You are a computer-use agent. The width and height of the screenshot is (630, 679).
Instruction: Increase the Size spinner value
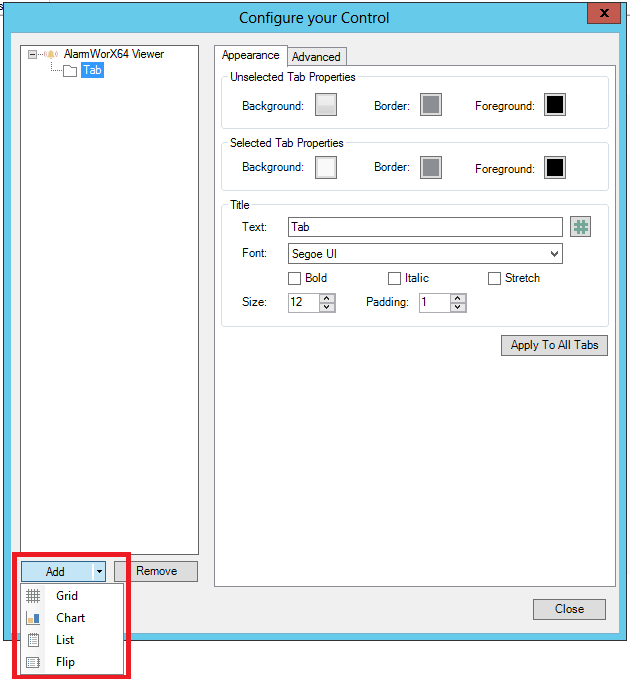tap(327, 298)
